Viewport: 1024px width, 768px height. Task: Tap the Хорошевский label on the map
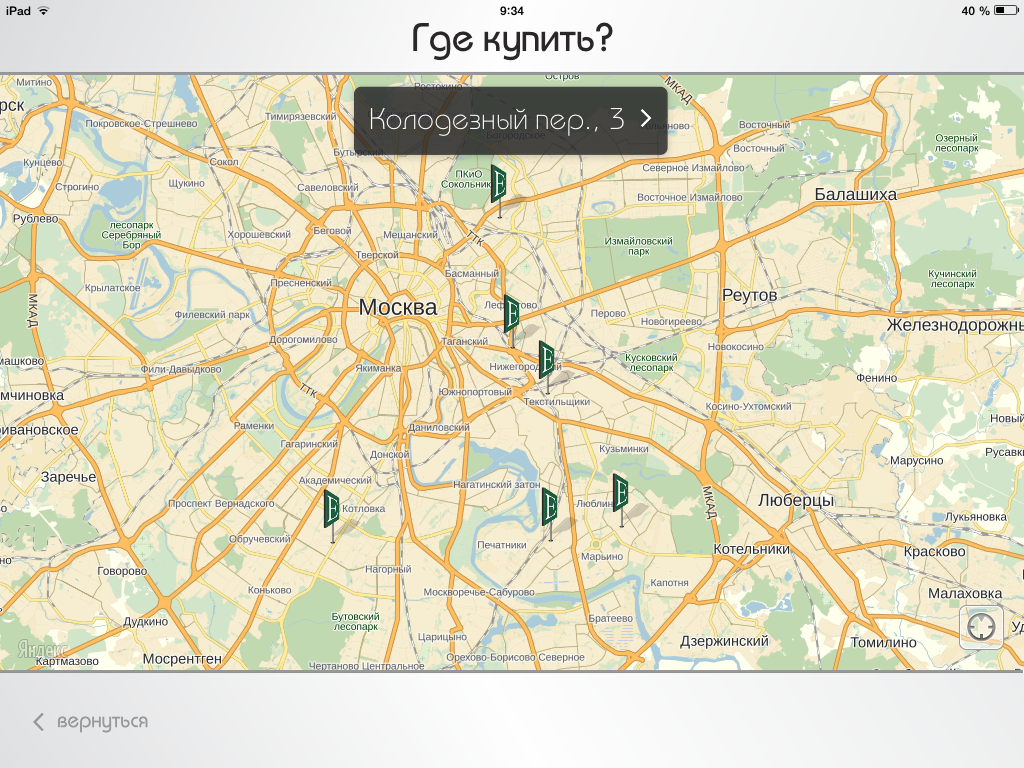pyautogui.click(x=259, y=234)
